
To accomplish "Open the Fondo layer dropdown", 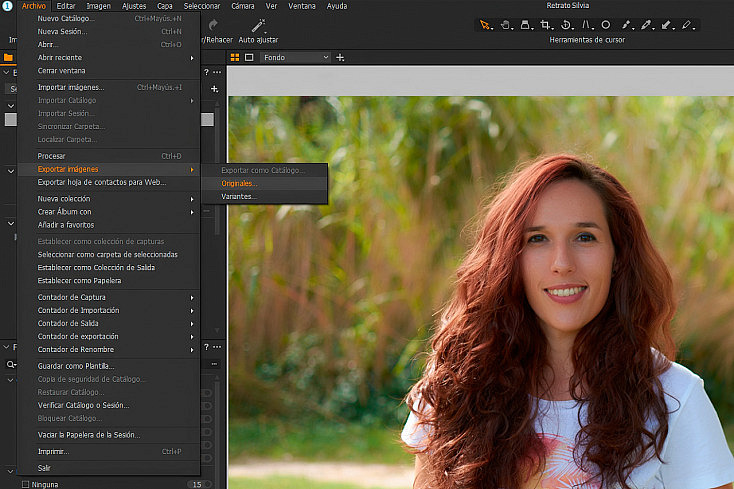I will coord(296,58).
